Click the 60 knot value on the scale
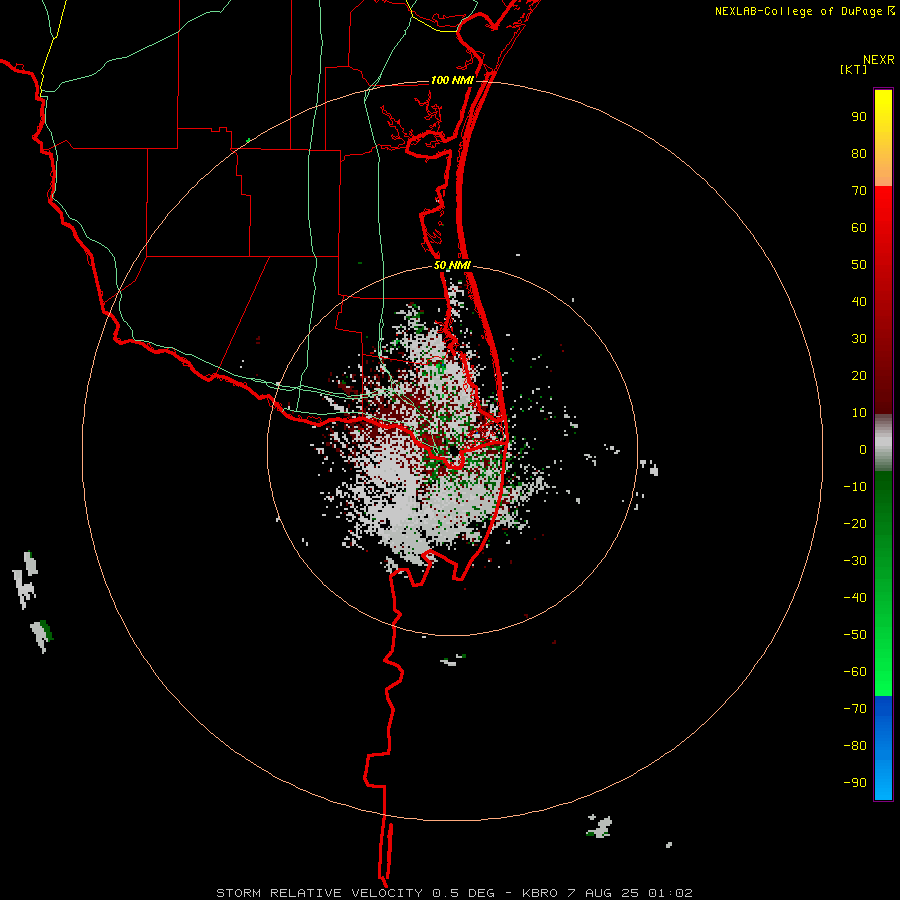This screenshot has width=900, height=900. (859, 227)
